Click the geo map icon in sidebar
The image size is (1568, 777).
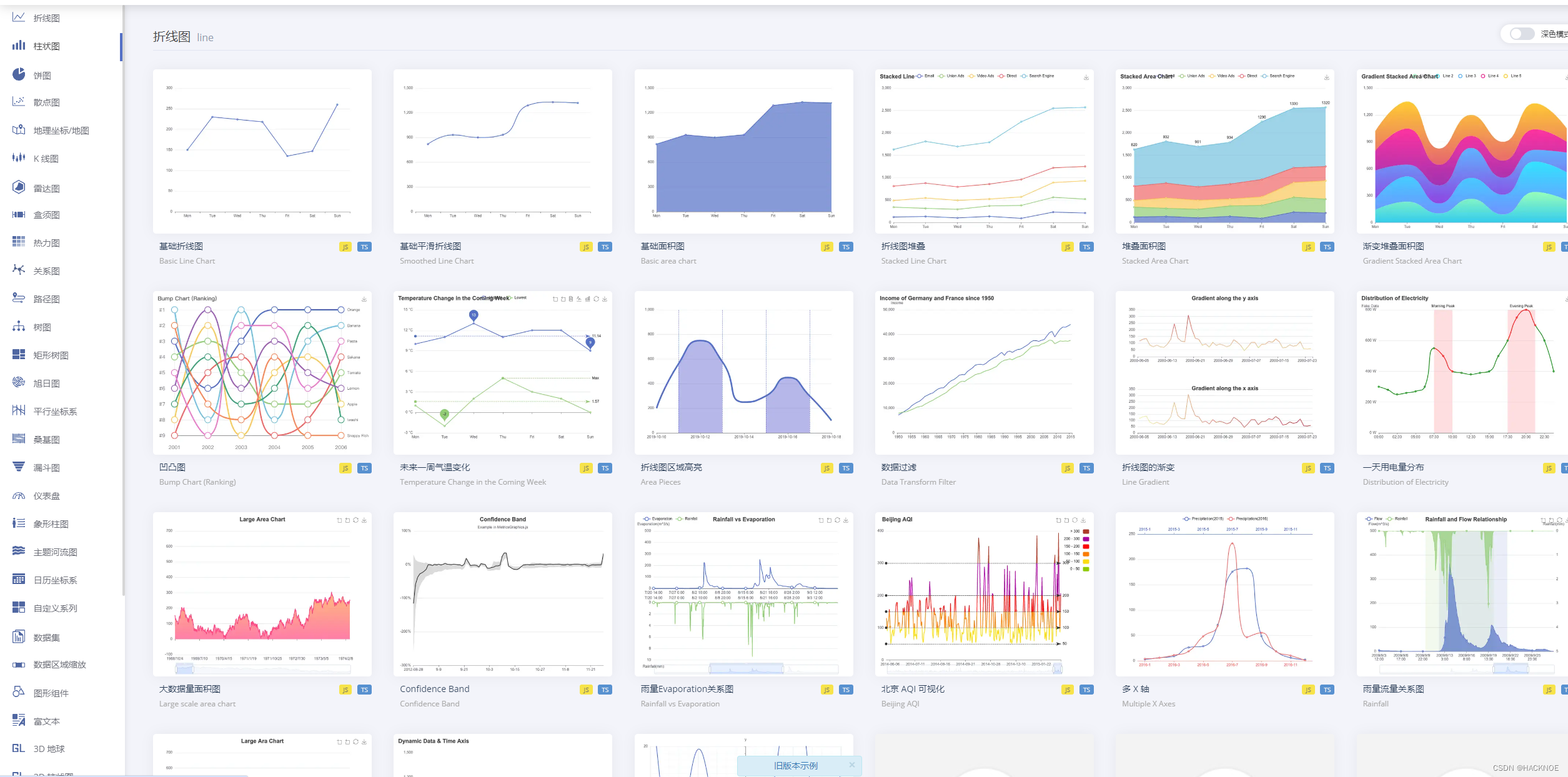pos(19,130)
